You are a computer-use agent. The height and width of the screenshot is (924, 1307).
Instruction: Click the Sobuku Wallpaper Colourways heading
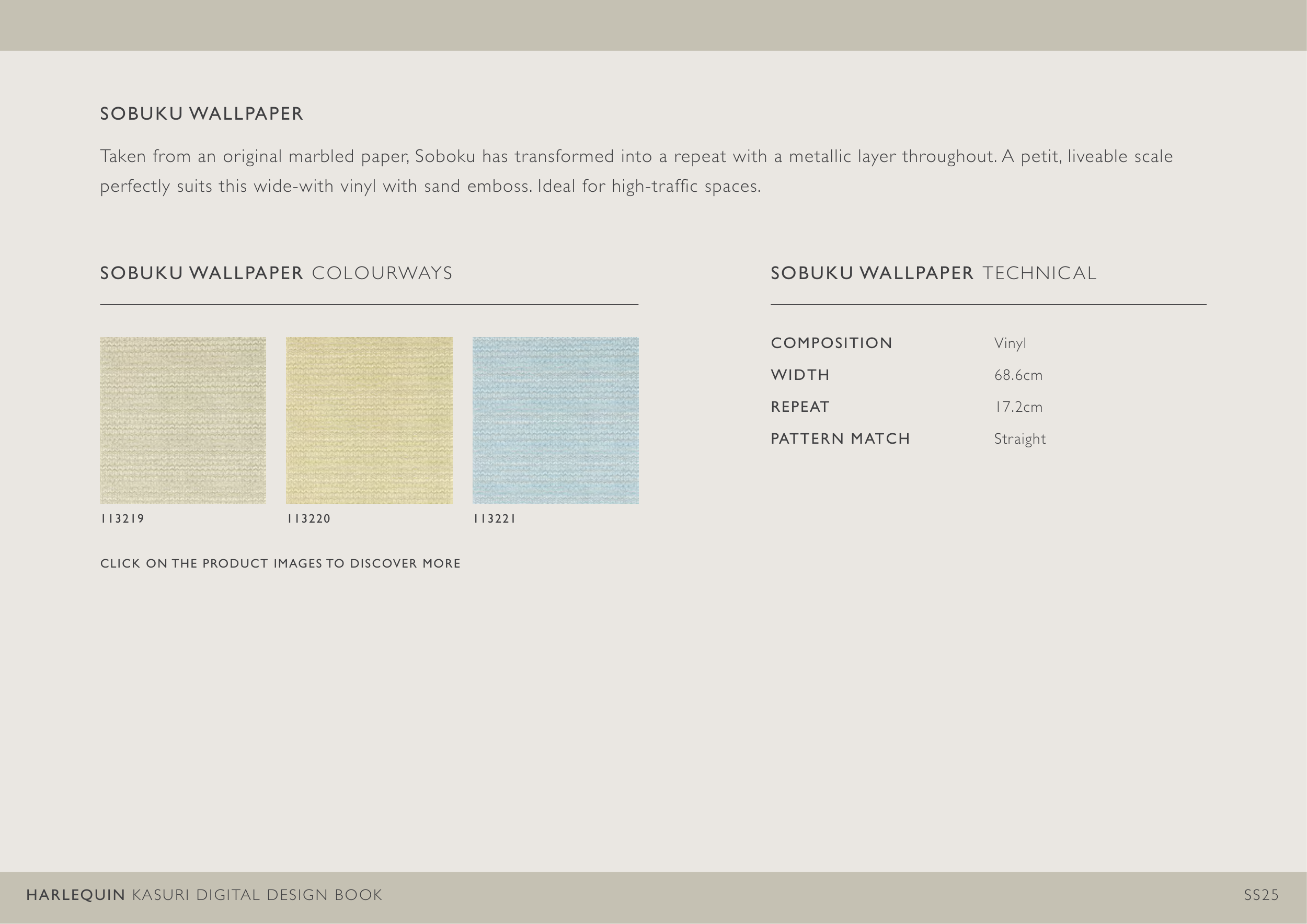276,273
